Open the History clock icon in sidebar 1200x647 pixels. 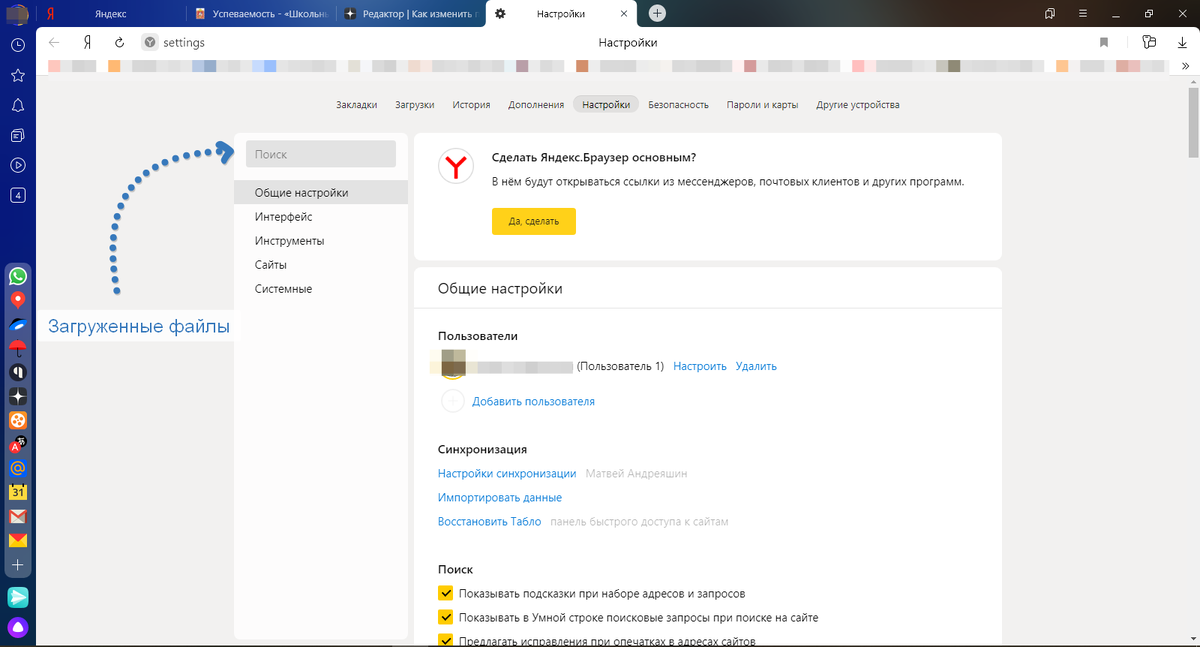(x=17, y=45)
